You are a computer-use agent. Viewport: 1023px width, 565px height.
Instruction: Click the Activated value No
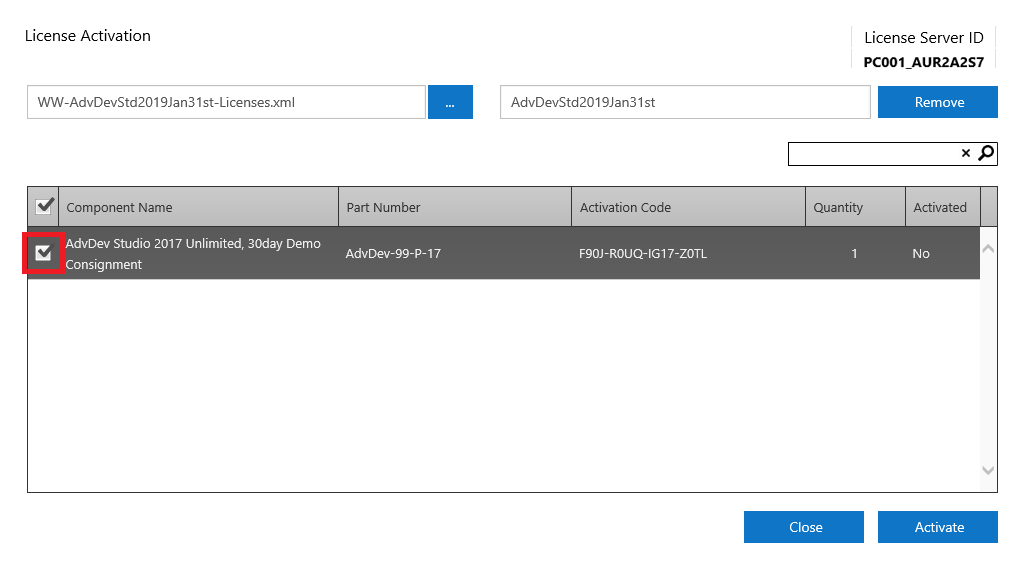tap(921, 254)
